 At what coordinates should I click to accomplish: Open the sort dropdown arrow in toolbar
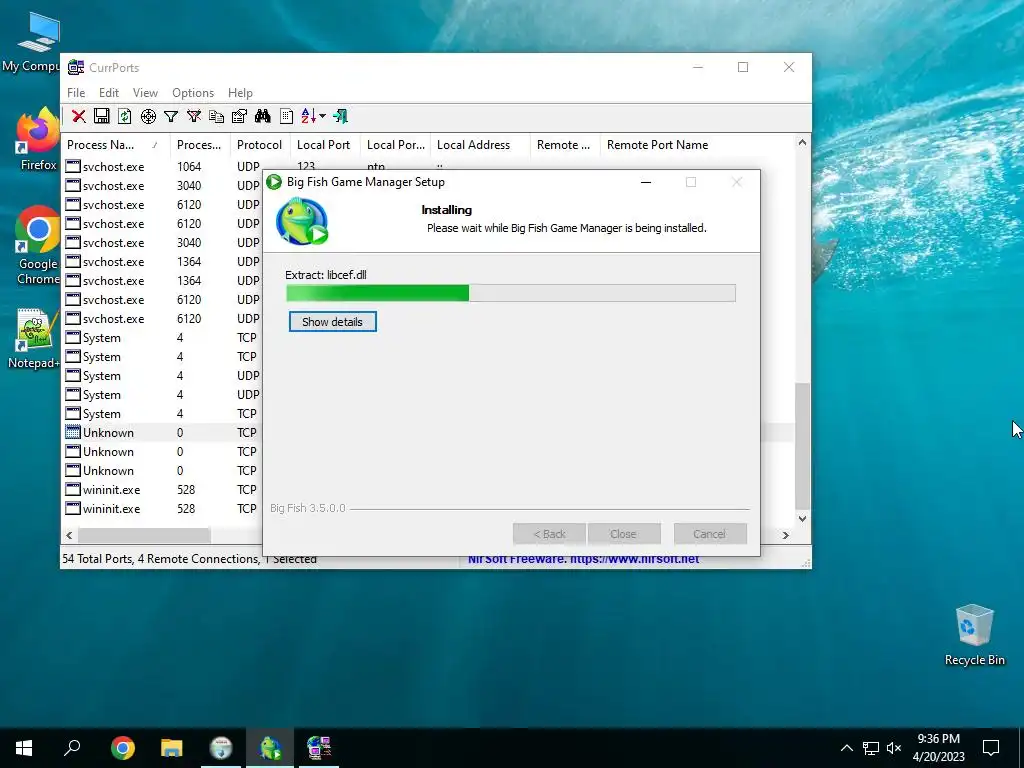[x=322, y=116]
